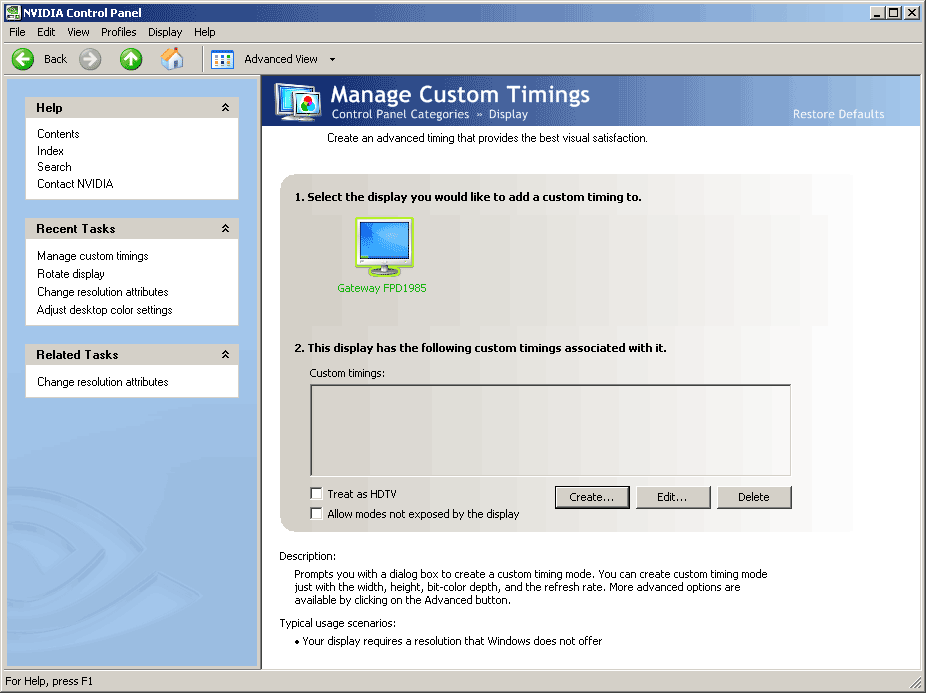Click the Delete button

tap(754, 497)
